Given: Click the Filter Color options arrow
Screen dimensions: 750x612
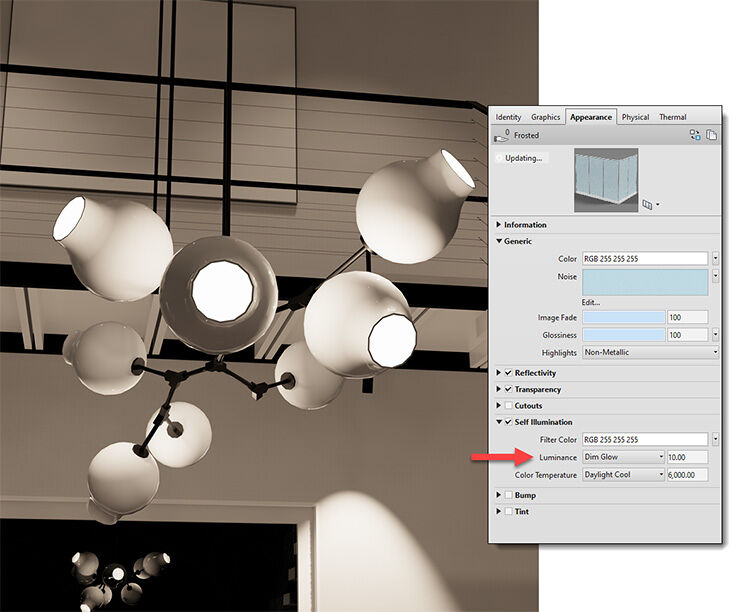Looking at the screenshot, I should (715, 439).
